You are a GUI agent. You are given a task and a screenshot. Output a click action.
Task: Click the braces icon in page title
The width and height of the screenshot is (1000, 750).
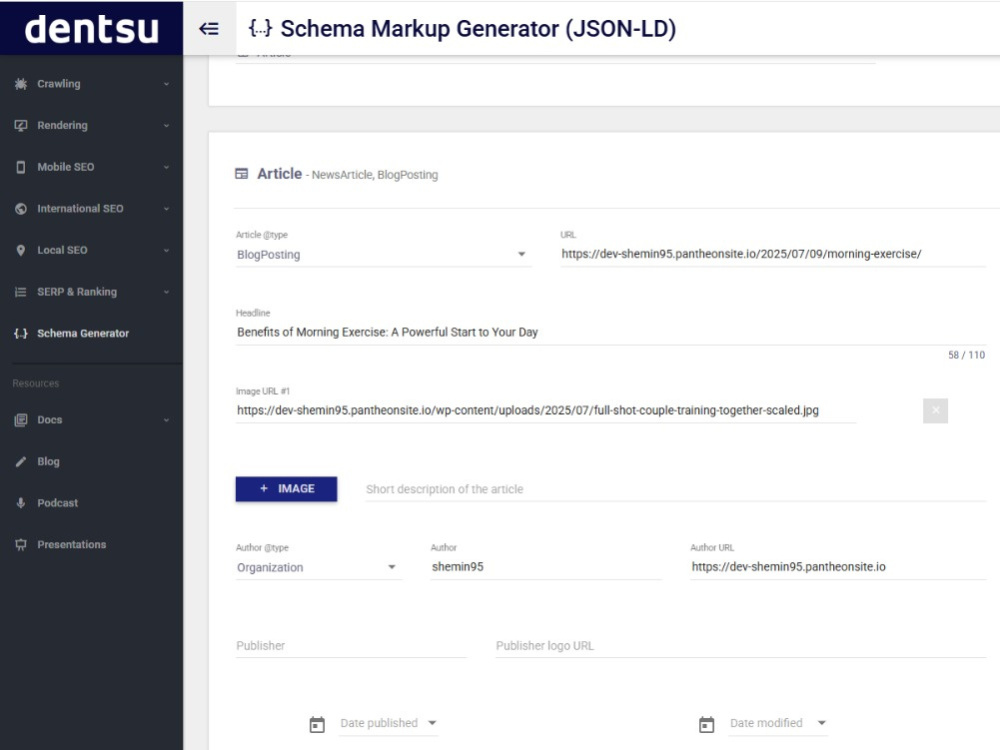260,28
